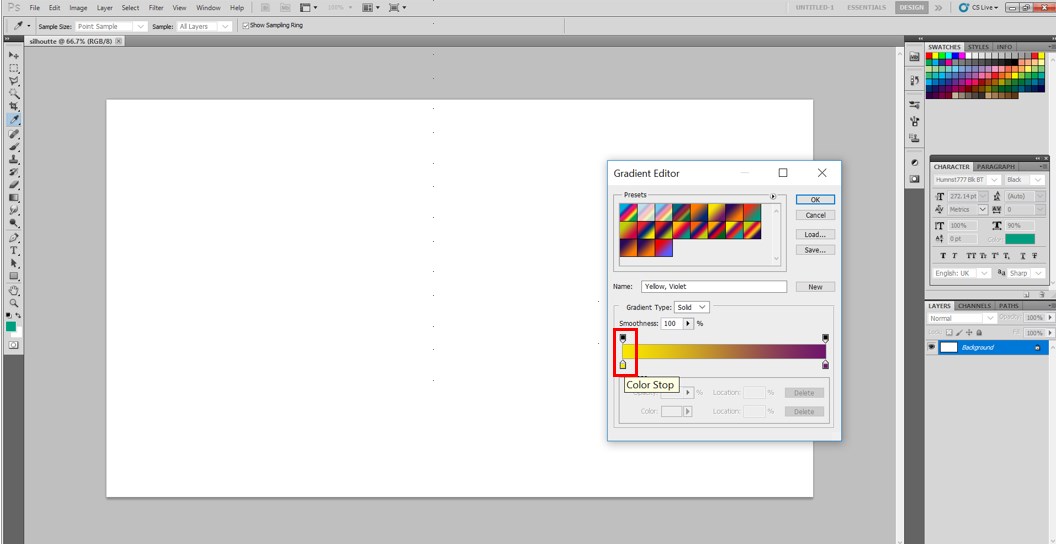Viewport: 1056px width, 544px height.
Task: Select the left opacity stop above gradient
Action: point(623,338)
